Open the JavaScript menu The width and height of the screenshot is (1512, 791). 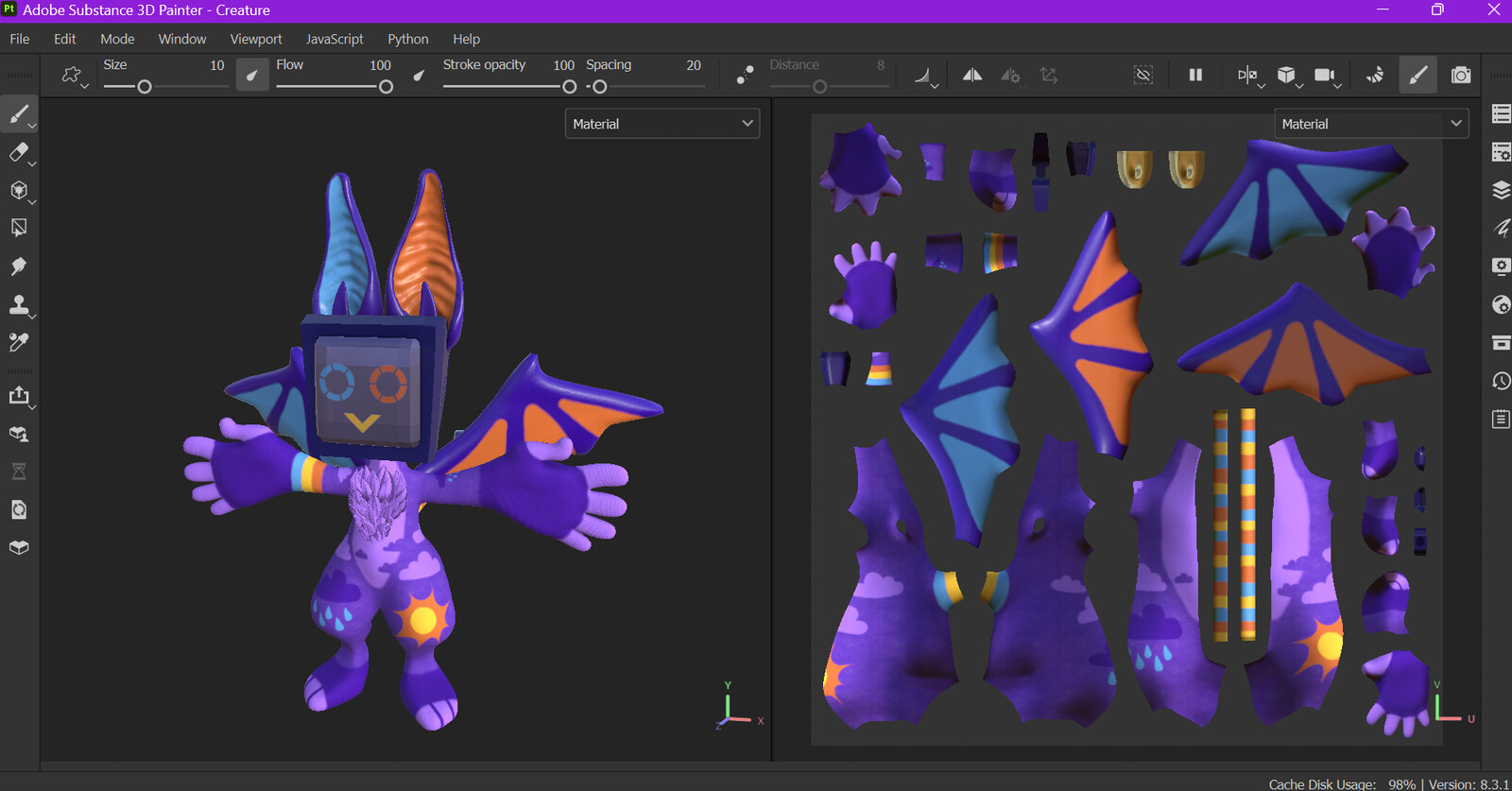[335, 39]
